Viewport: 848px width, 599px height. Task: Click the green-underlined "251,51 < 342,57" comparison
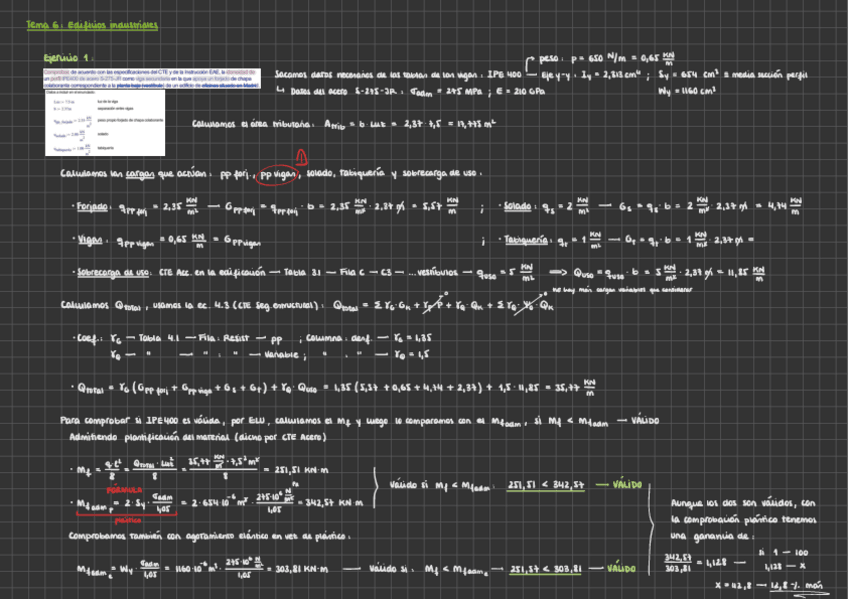pos(544,486)
